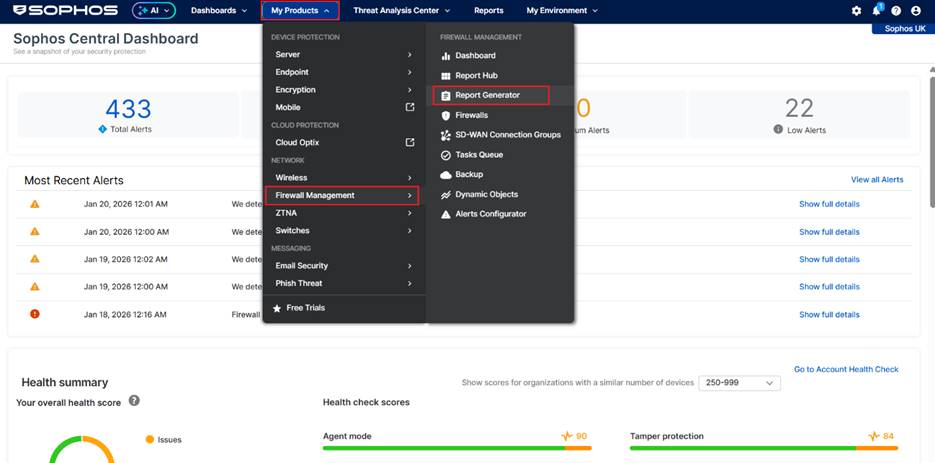Viewport: 935px width, 463px height.
Task: Click the Tasks Queue checkmark icon
Action: pos(446,155)
